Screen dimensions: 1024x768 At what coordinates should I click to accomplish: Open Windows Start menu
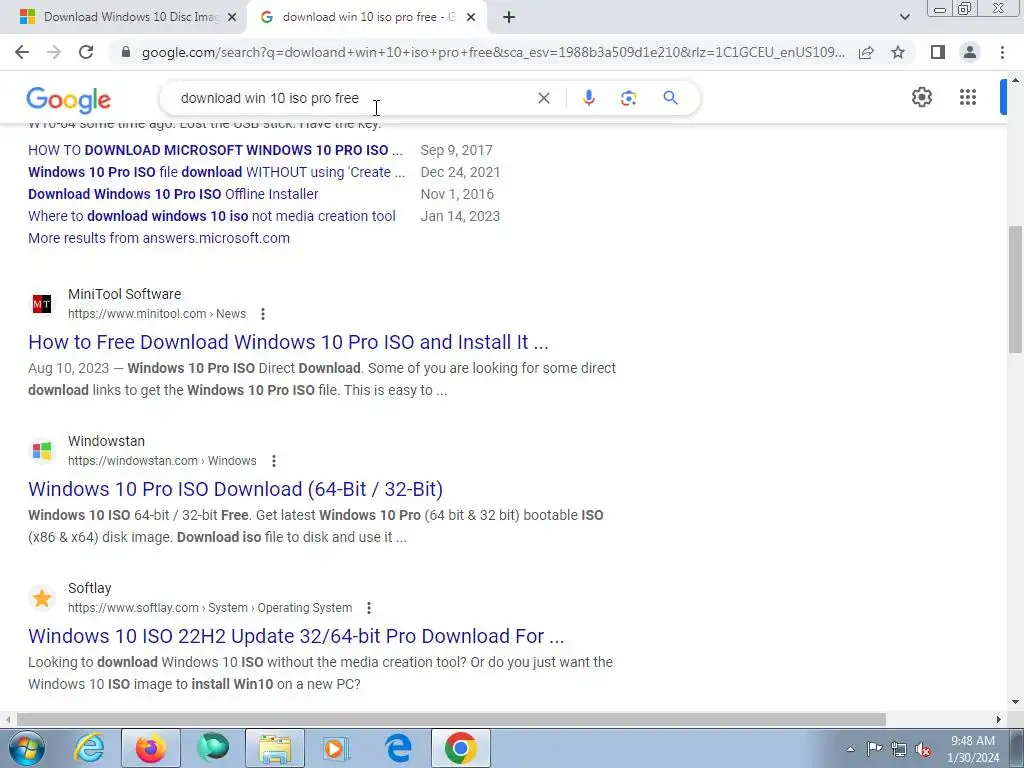(x=25, y=748)
